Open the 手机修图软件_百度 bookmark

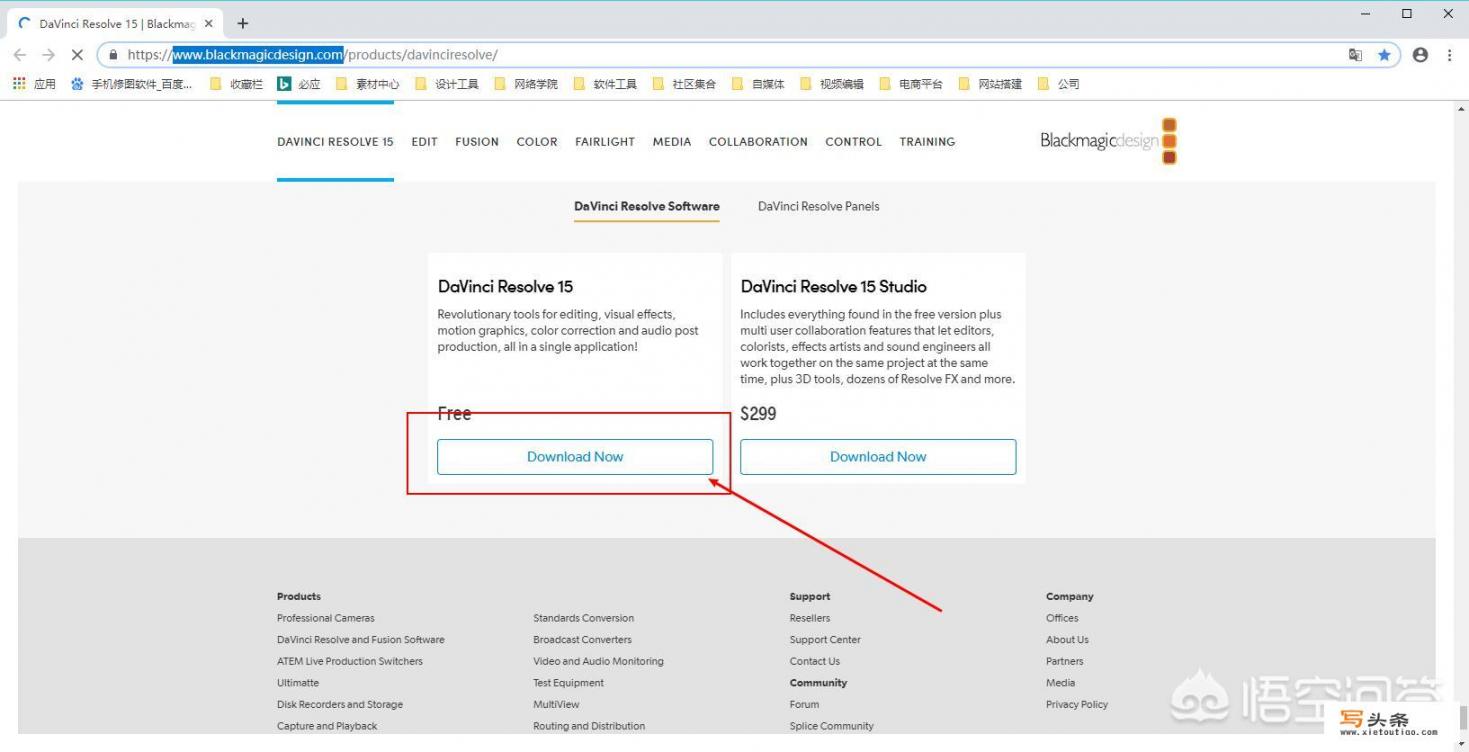point(132,84)
